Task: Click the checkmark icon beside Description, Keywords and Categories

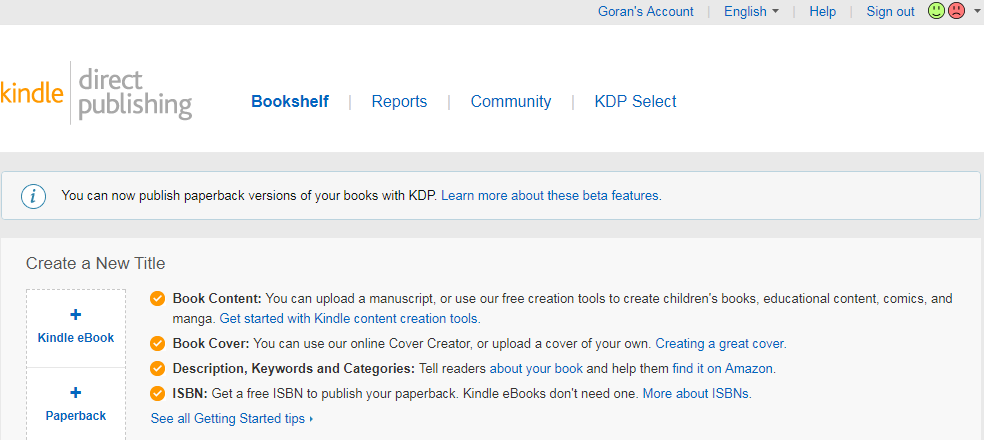Action: pos(158,368)
